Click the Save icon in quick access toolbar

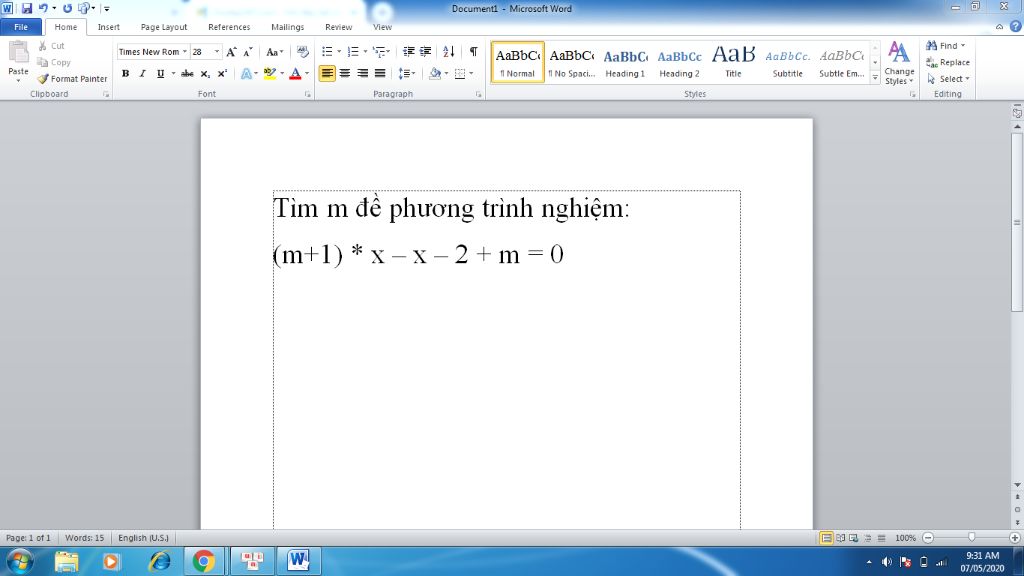[x=27, y=8]
